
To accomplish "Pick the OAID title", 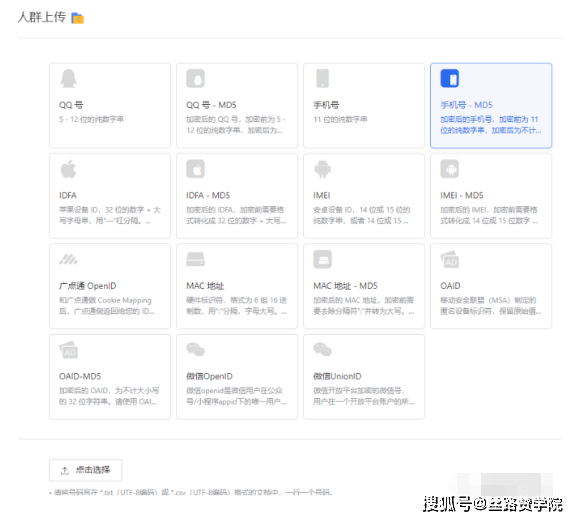I will tap(450, 286).
